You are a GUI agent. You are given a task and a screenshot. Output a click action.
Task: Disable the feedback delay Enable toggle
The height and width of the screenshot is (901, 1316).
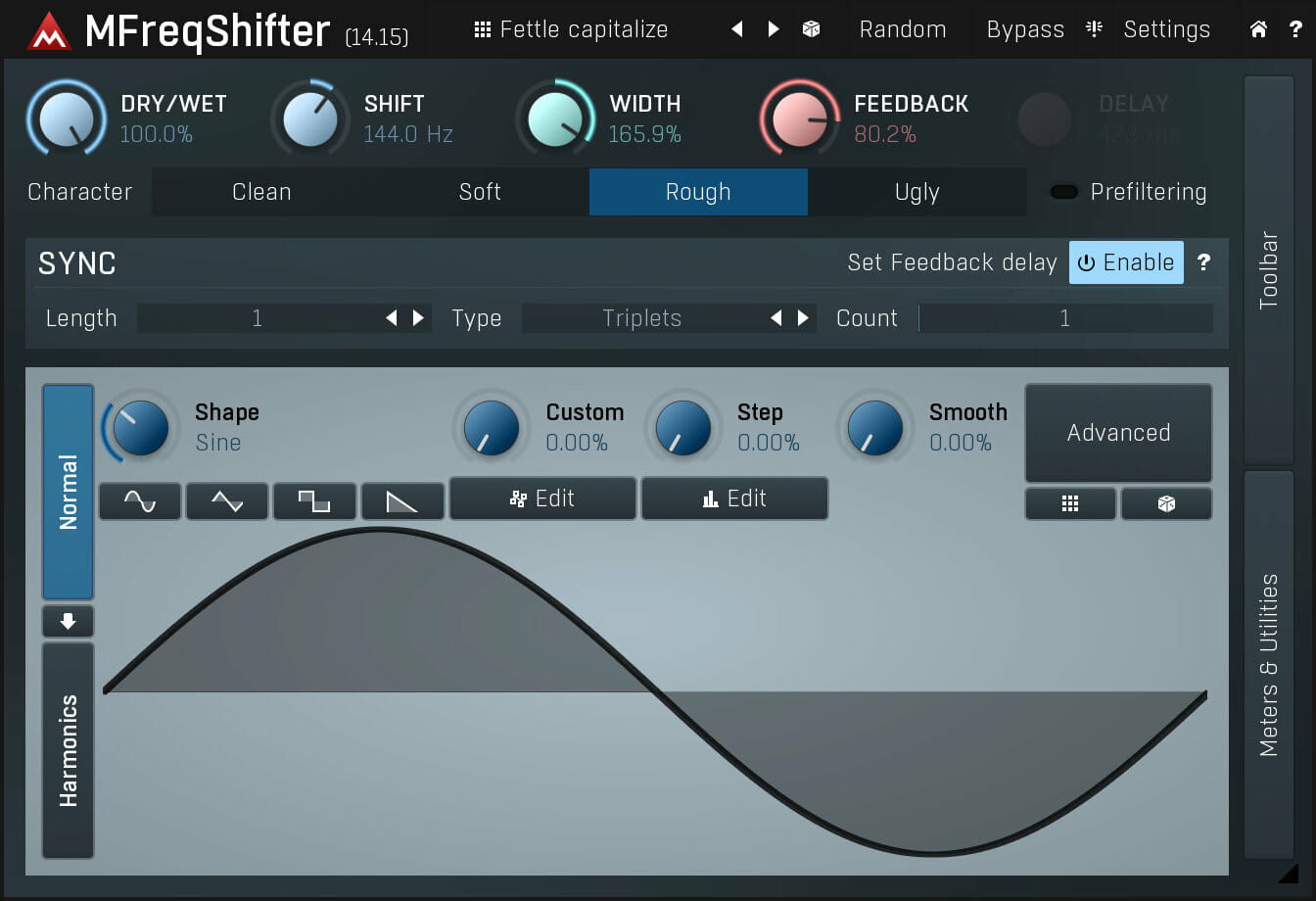click(1126, 262)
